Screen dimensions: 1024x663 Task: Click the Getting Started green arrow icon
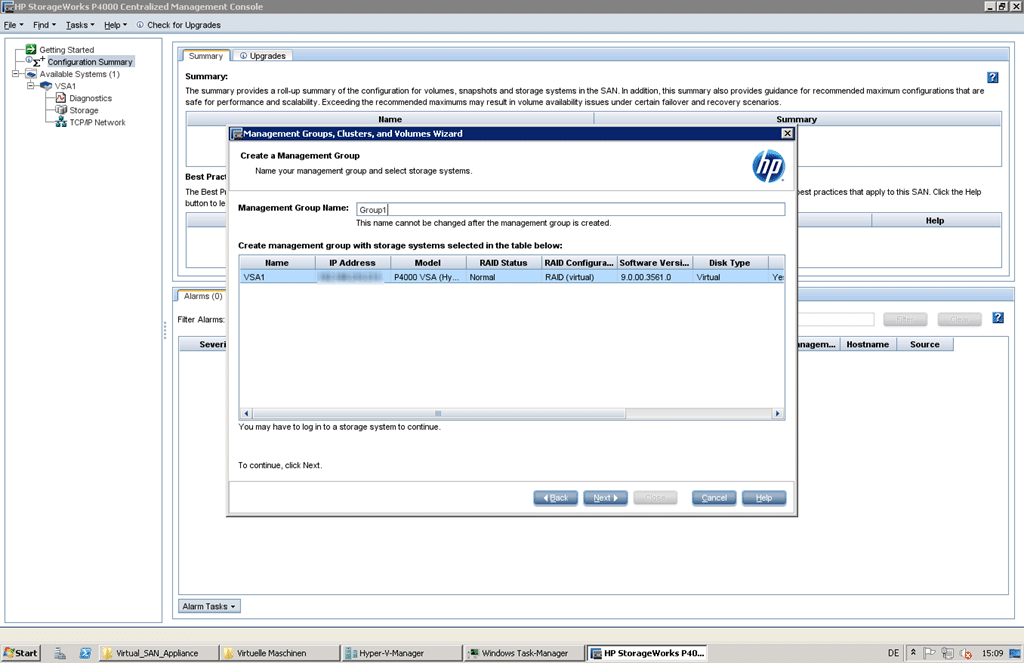pyautogui.click(x=31, y=49)
